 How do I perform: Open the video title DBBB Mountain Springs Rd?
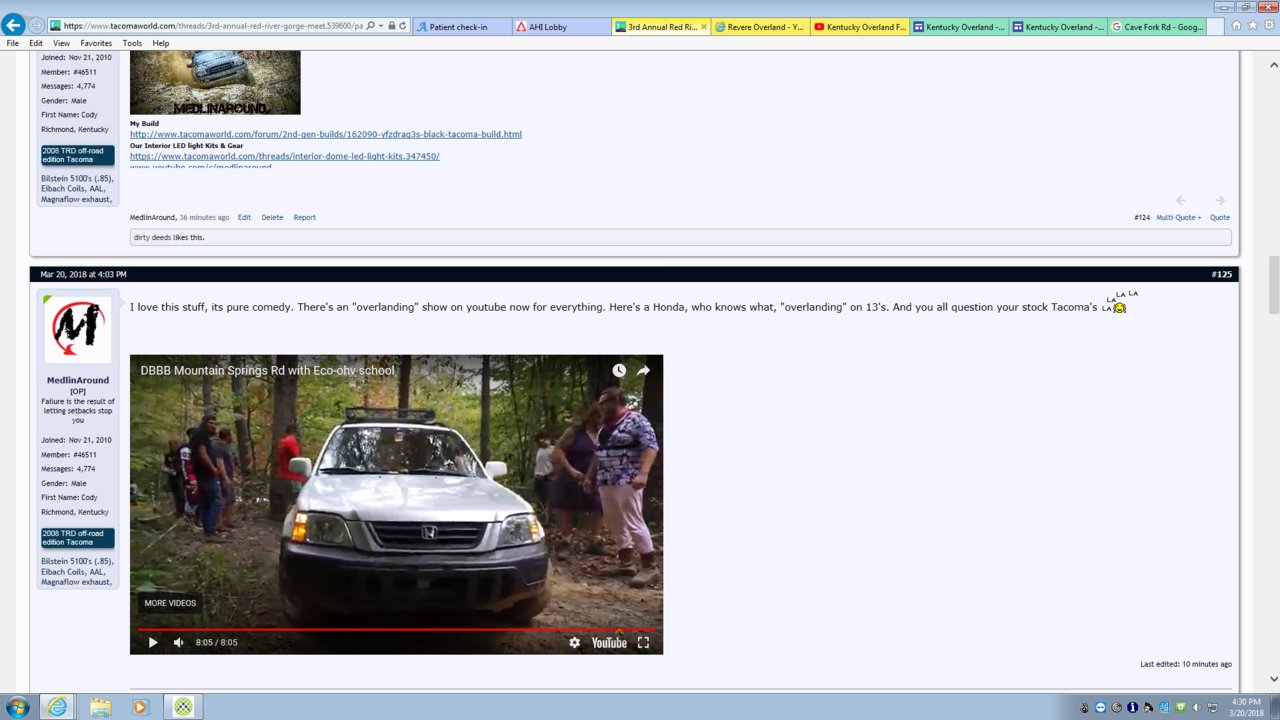click(x=267, y=370)
